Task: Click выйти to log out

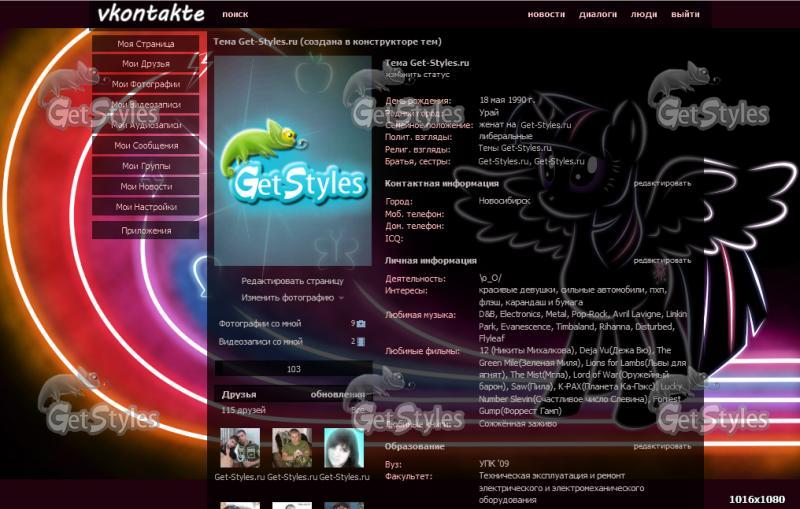Action: pos(685,15)
